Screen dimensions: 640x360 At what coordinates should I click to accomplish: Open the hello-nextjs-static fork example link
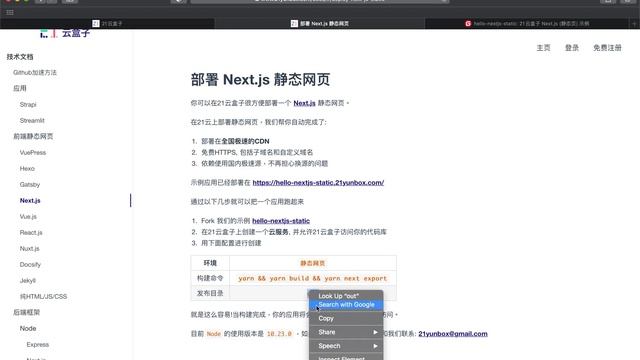[281, 221]
